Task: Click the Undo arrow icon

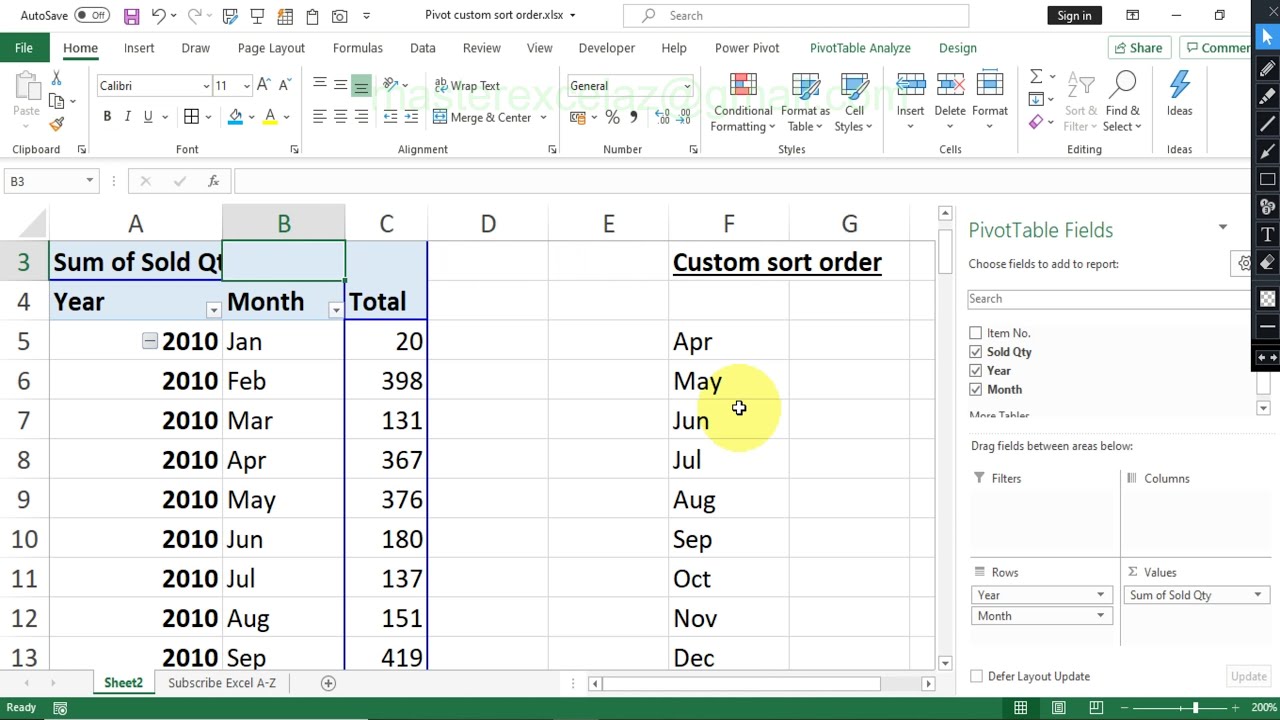Action: [158, 16]
